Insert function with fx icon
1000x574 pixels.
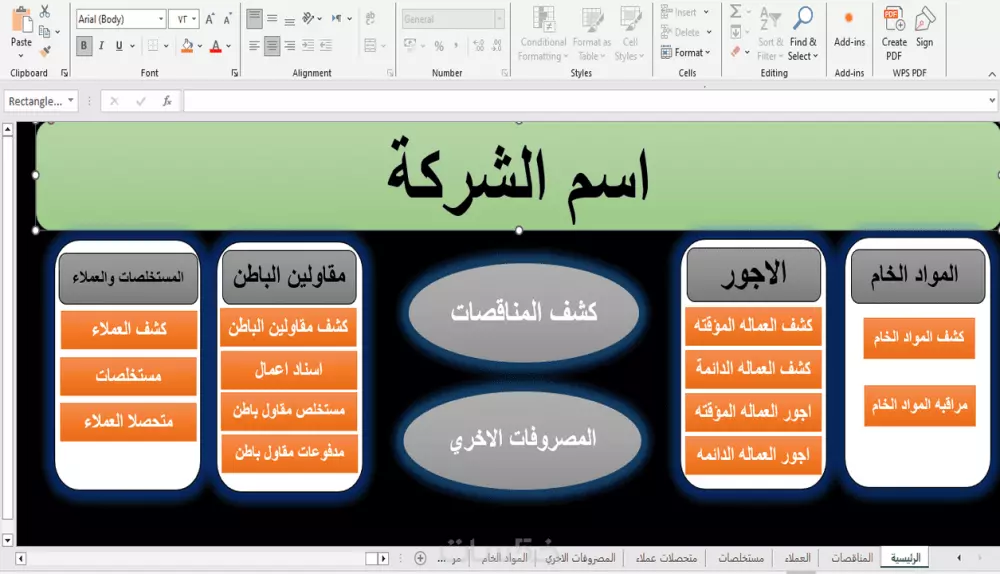[x=167, y=101]
